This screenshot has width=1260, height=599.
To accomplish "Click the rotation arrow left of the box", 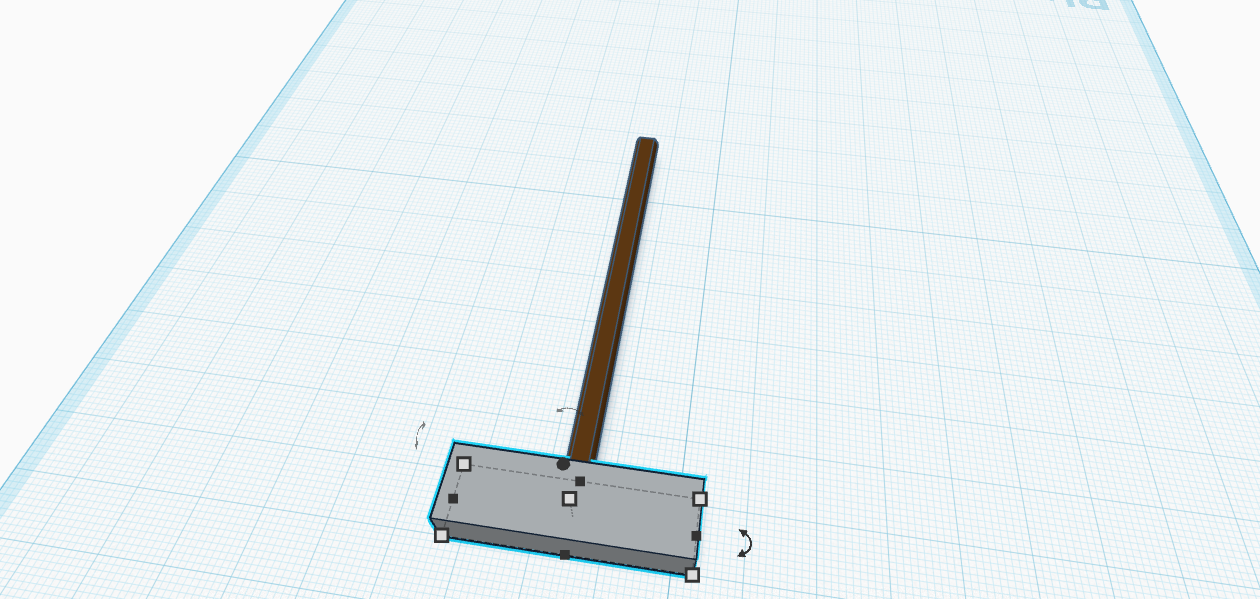I will pyautogui.click(x=421, y=434).
